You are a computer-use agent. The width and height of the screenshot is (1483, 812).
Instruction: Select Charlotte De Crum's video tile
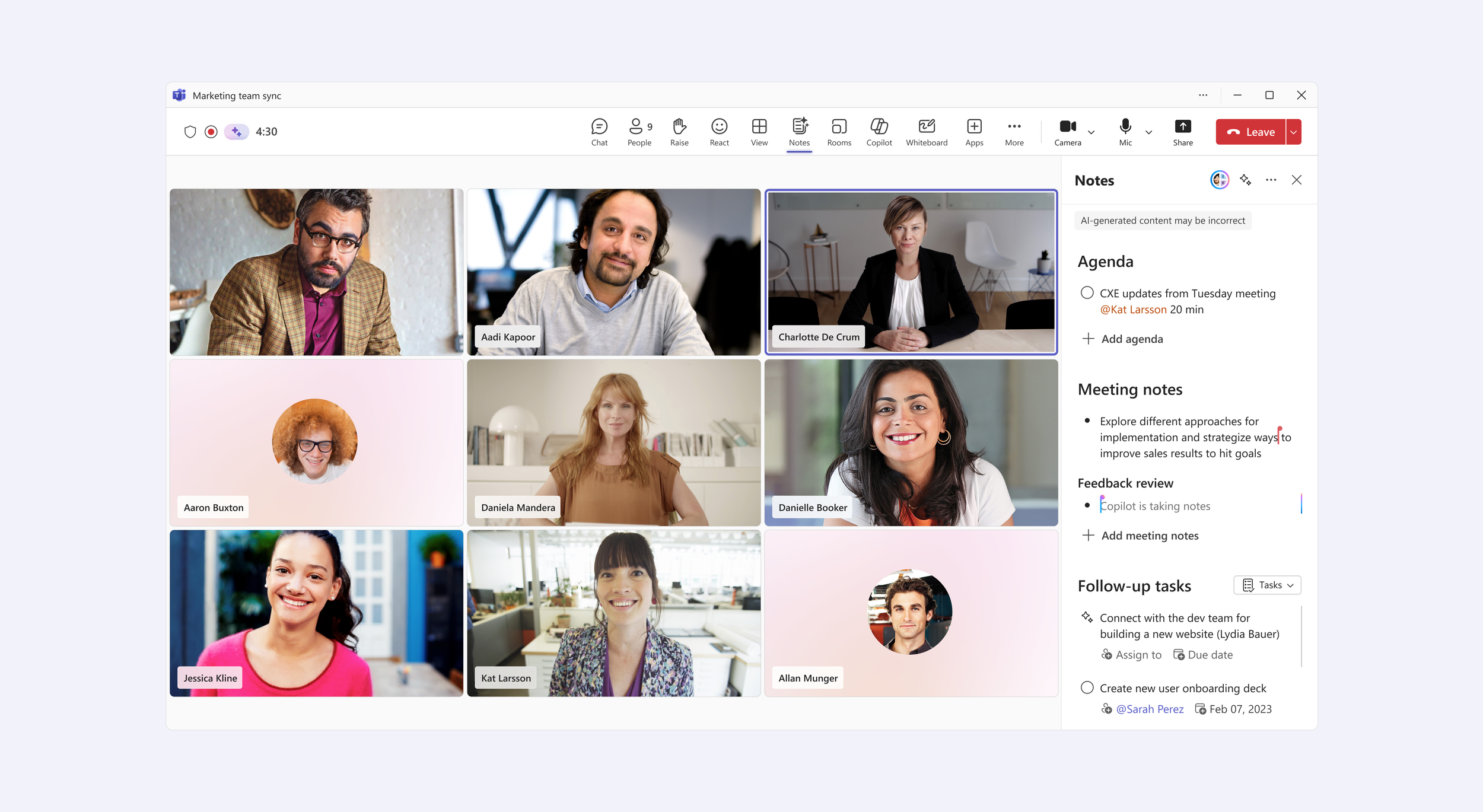pyautogui.click(x=911, y=272)
